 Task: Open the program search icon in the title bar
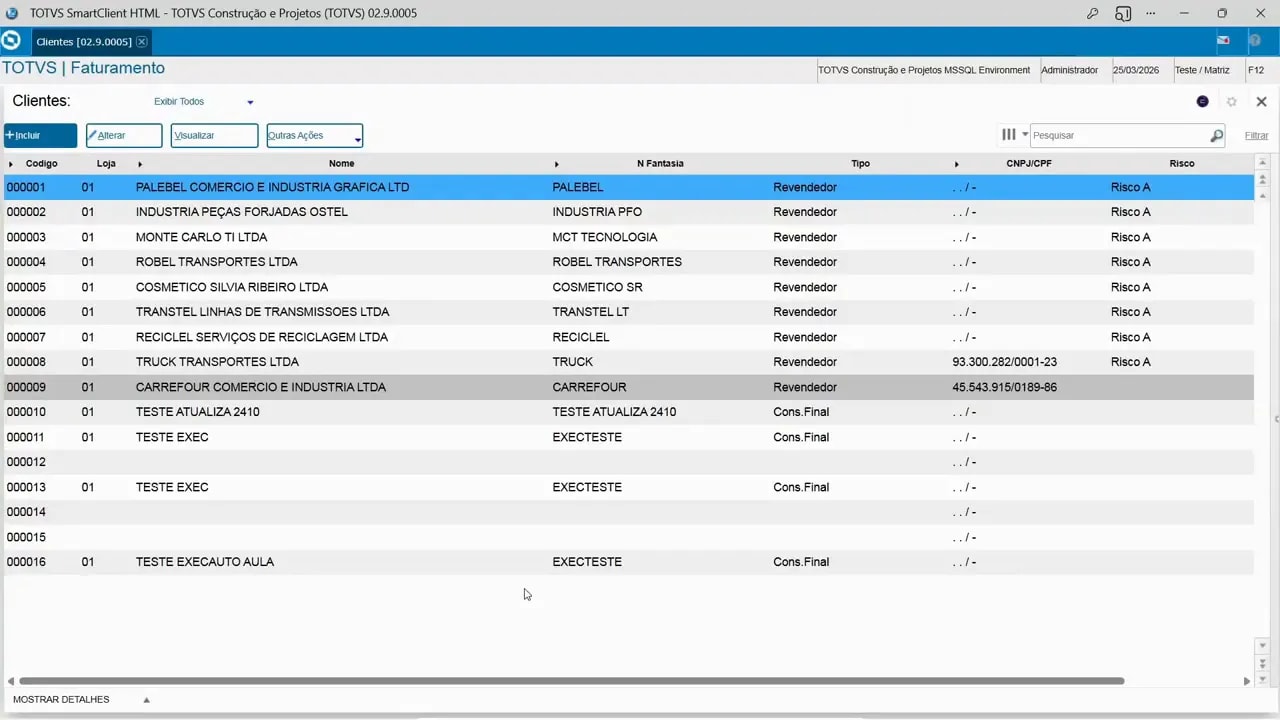(1123, 13)
